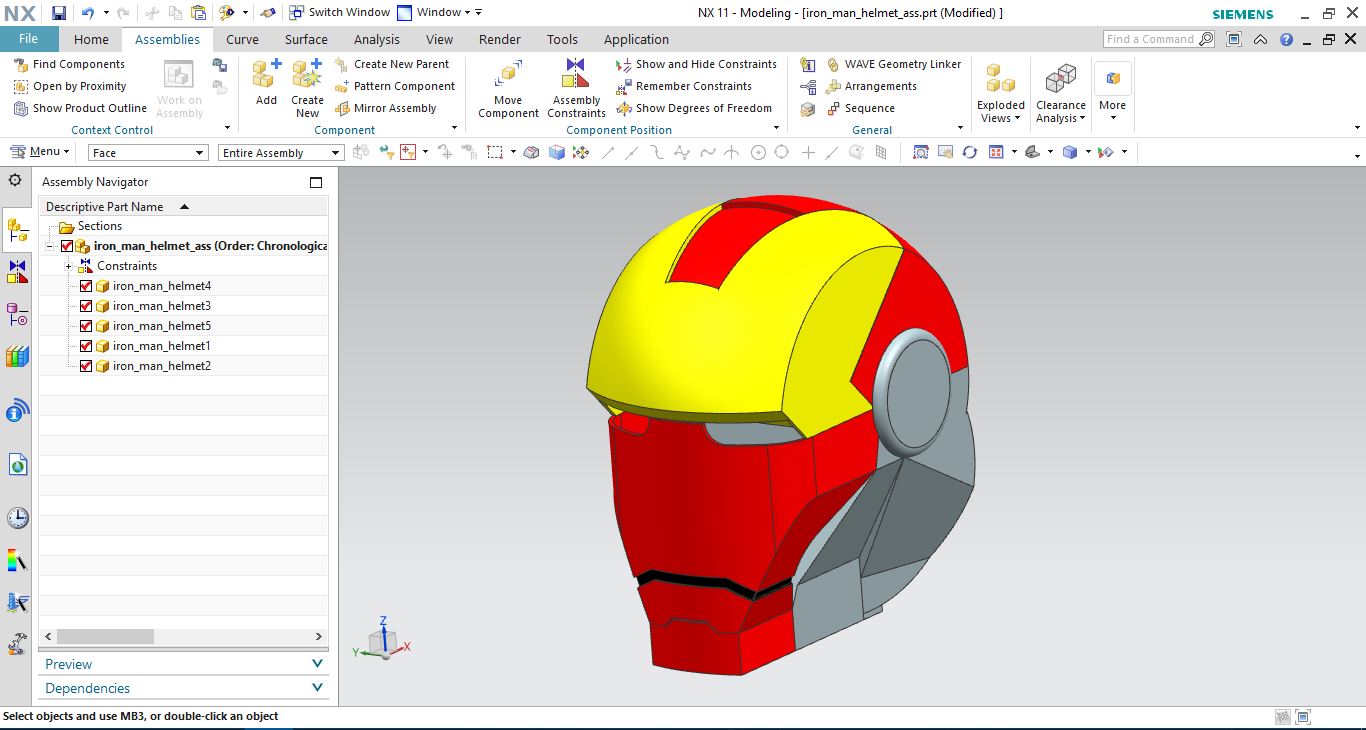Click Switch Window

(x=338, y=13)
